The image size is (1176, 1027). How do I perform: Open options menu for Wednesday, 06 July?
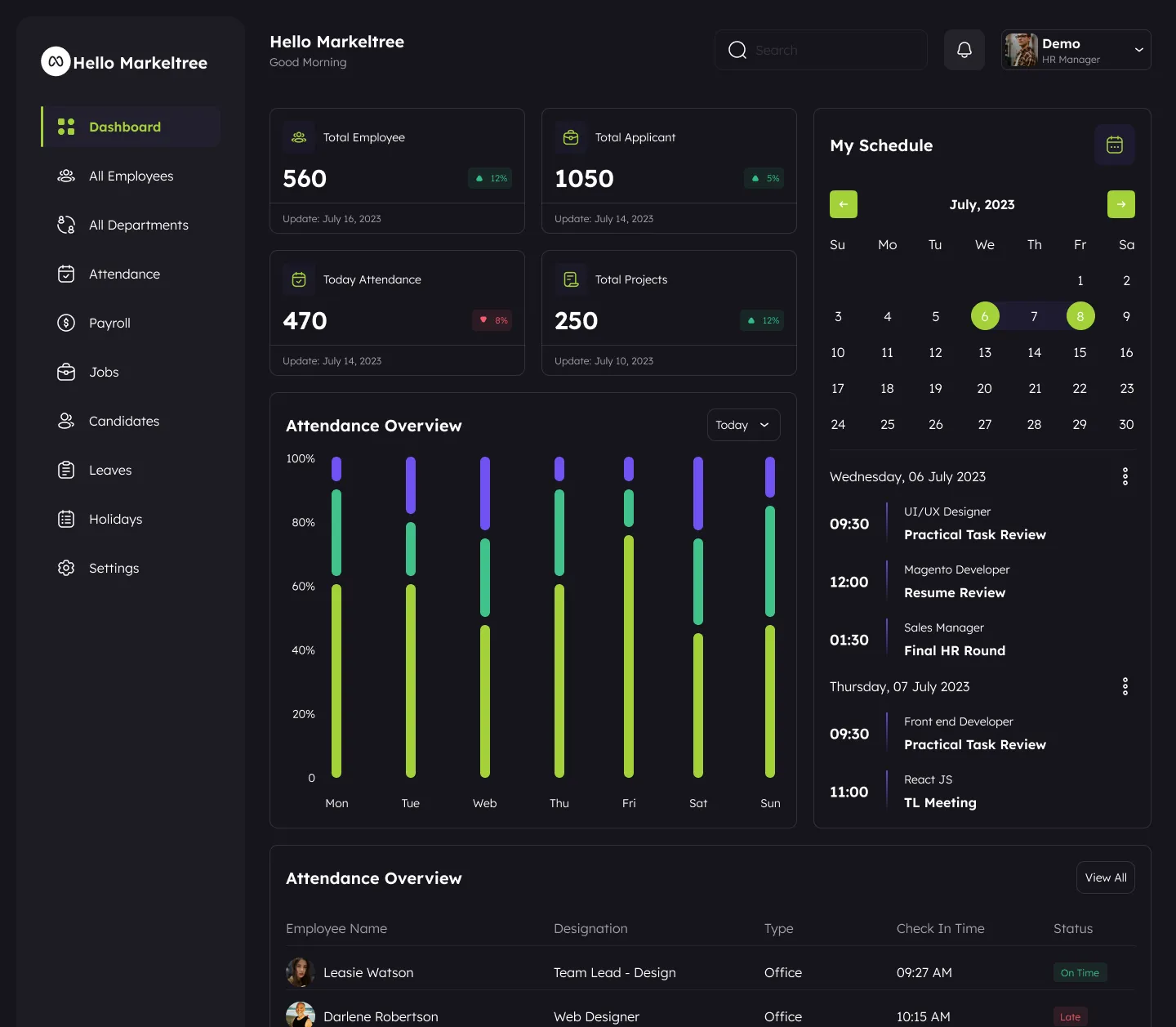coord(1125,476)
